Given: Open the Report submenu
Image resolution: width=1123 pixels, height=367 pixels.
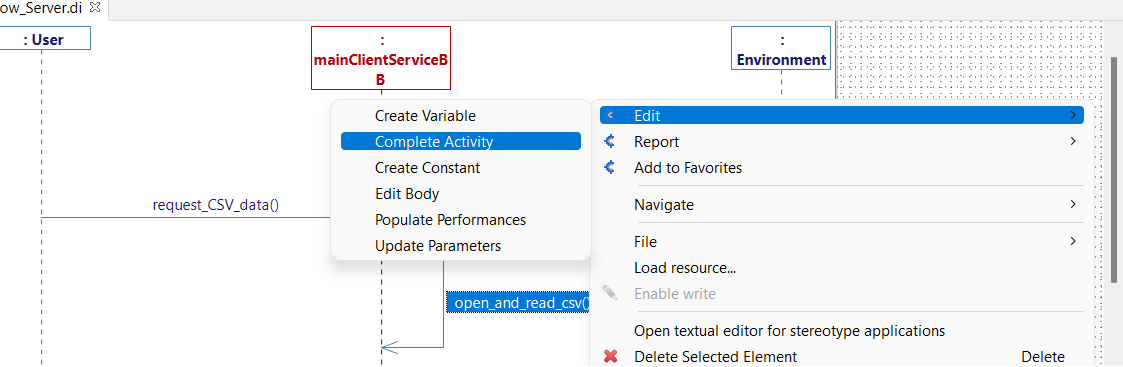Looking at the screenshot, I should click(x=842, y=141).
